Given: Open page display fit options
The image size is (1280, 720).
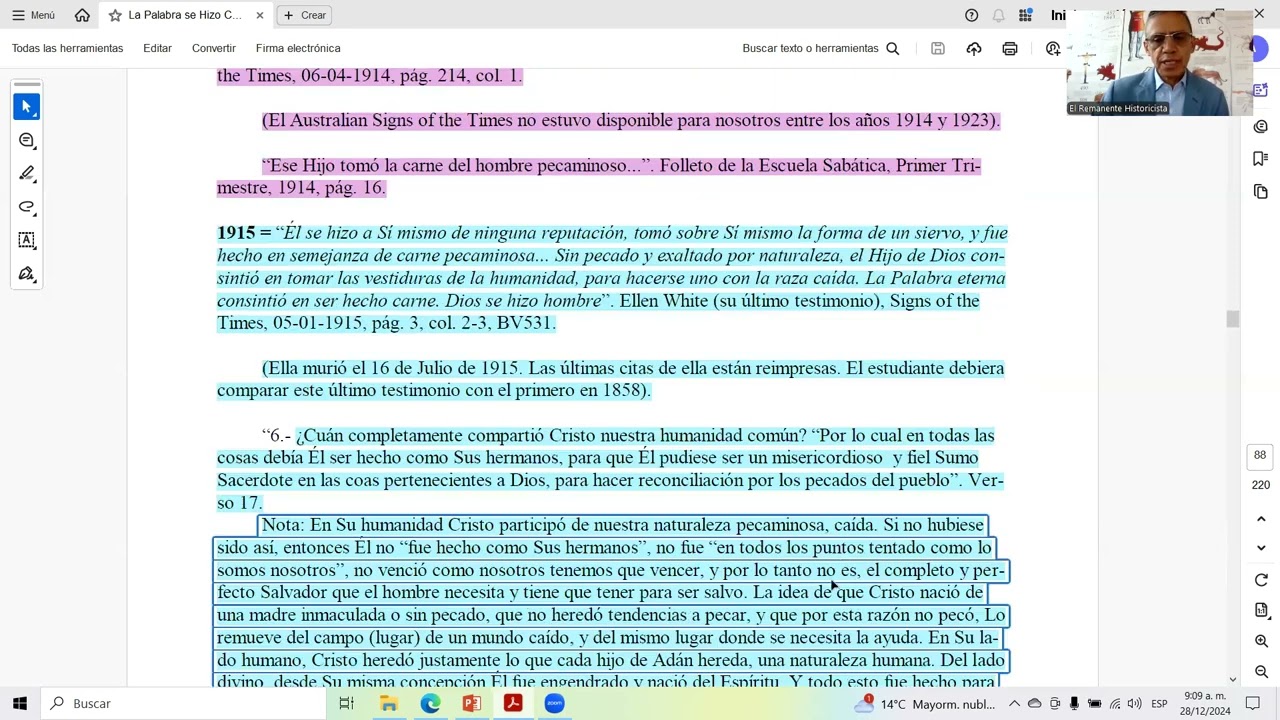Looking at the screenshot, I should (x=1261, y=610).
